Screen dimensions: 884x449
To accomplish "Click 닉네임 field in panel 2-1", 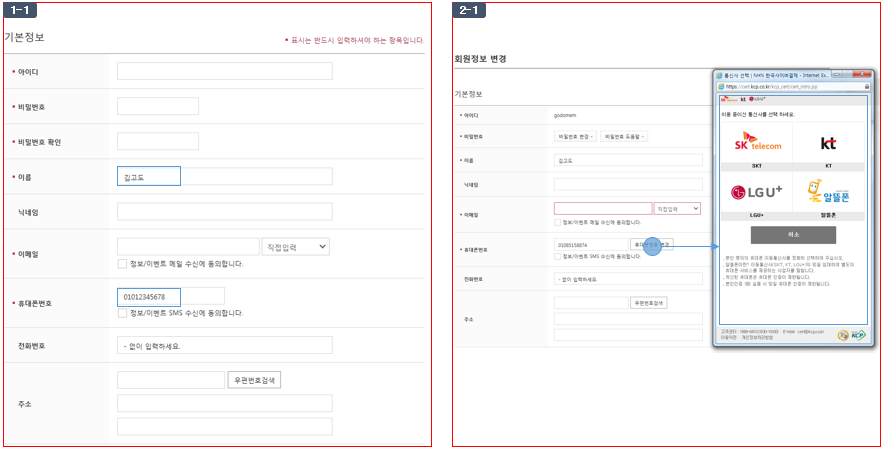I will [x=629, y=184].
